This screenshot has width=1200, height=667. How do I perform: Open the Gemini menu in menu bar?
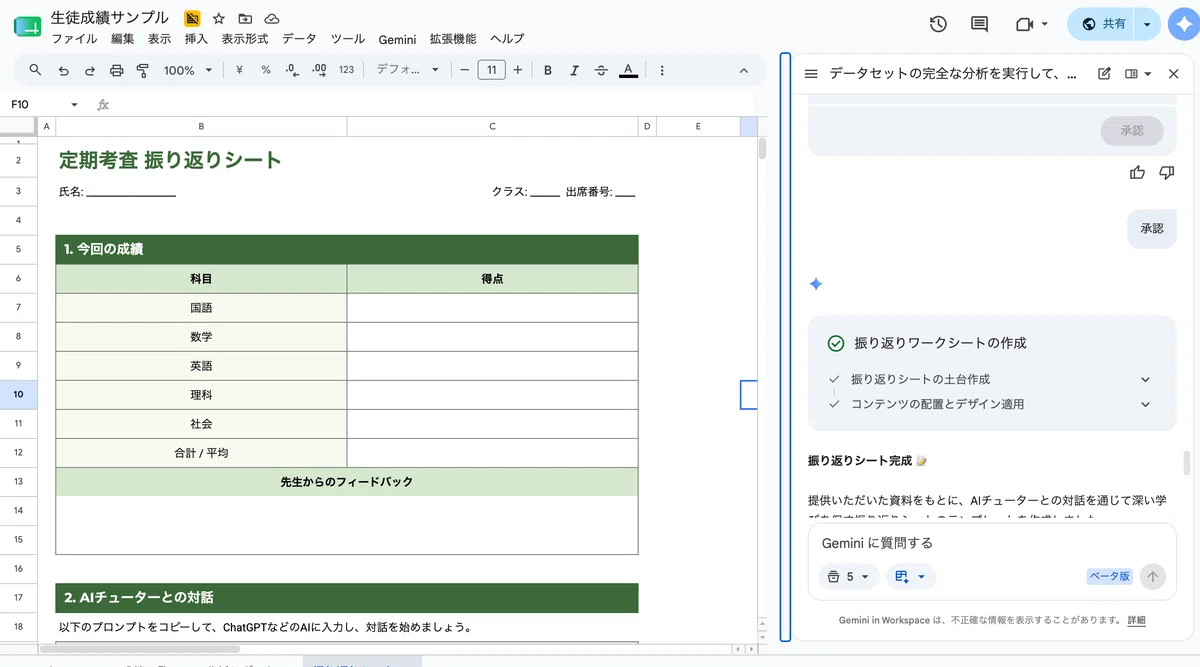pyautogui.click(x=397, y=39)
